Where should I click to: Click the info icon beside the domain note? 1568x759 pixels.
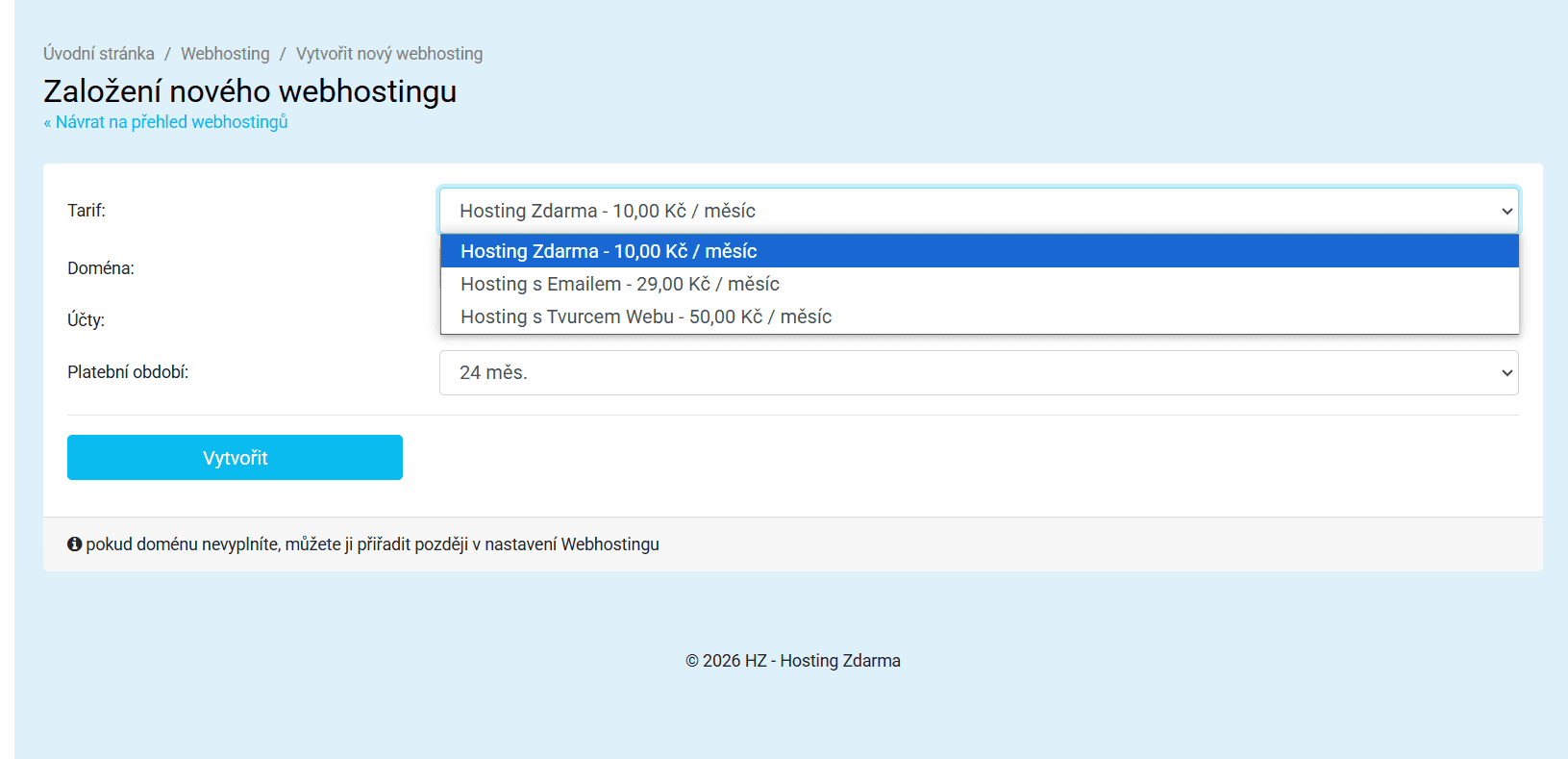[74, 544]
